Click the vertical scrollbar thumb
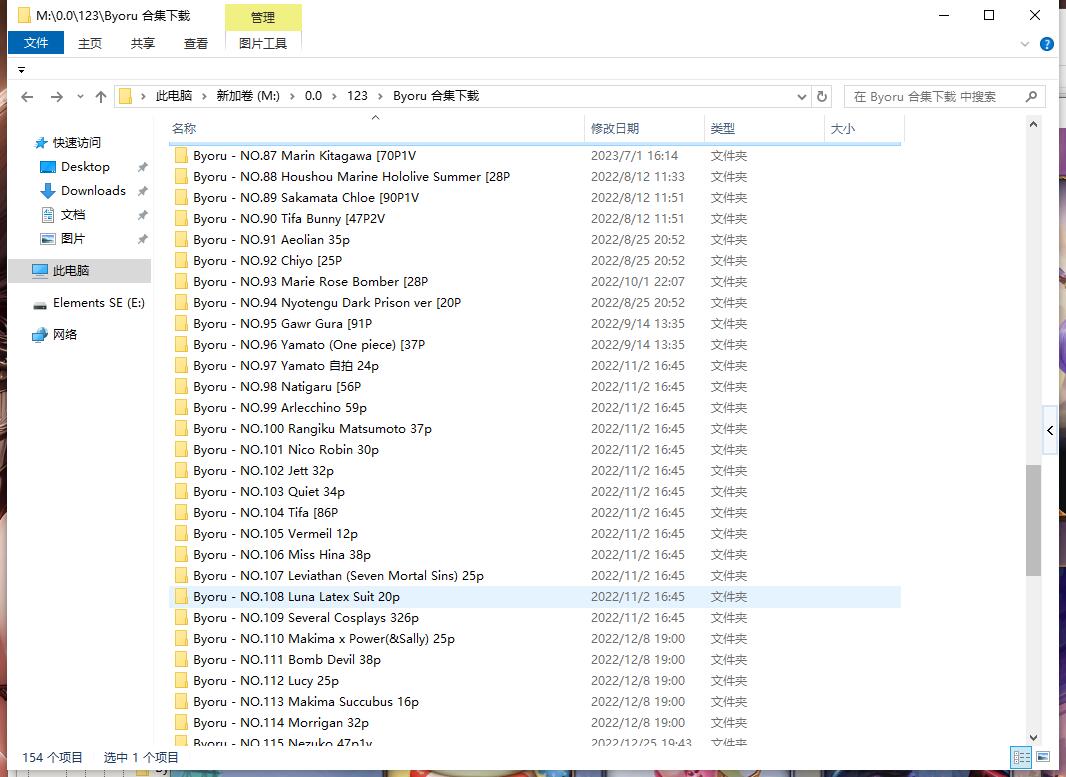1066x777 pixels. (1033, 520)
